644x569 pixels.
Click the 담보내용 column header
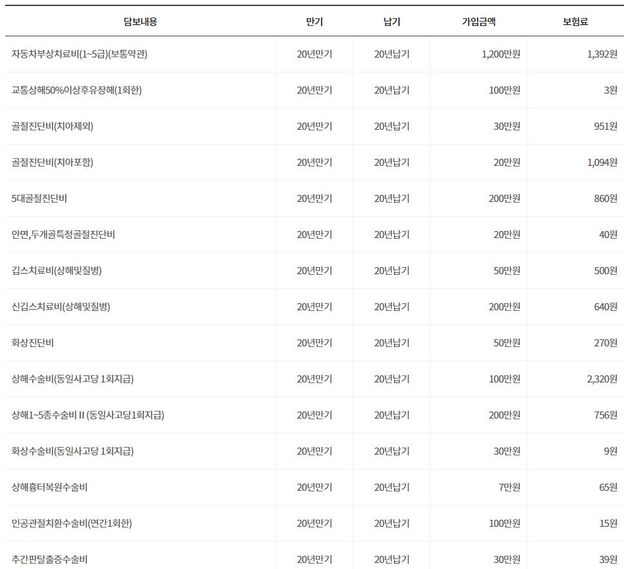point(139,20)
